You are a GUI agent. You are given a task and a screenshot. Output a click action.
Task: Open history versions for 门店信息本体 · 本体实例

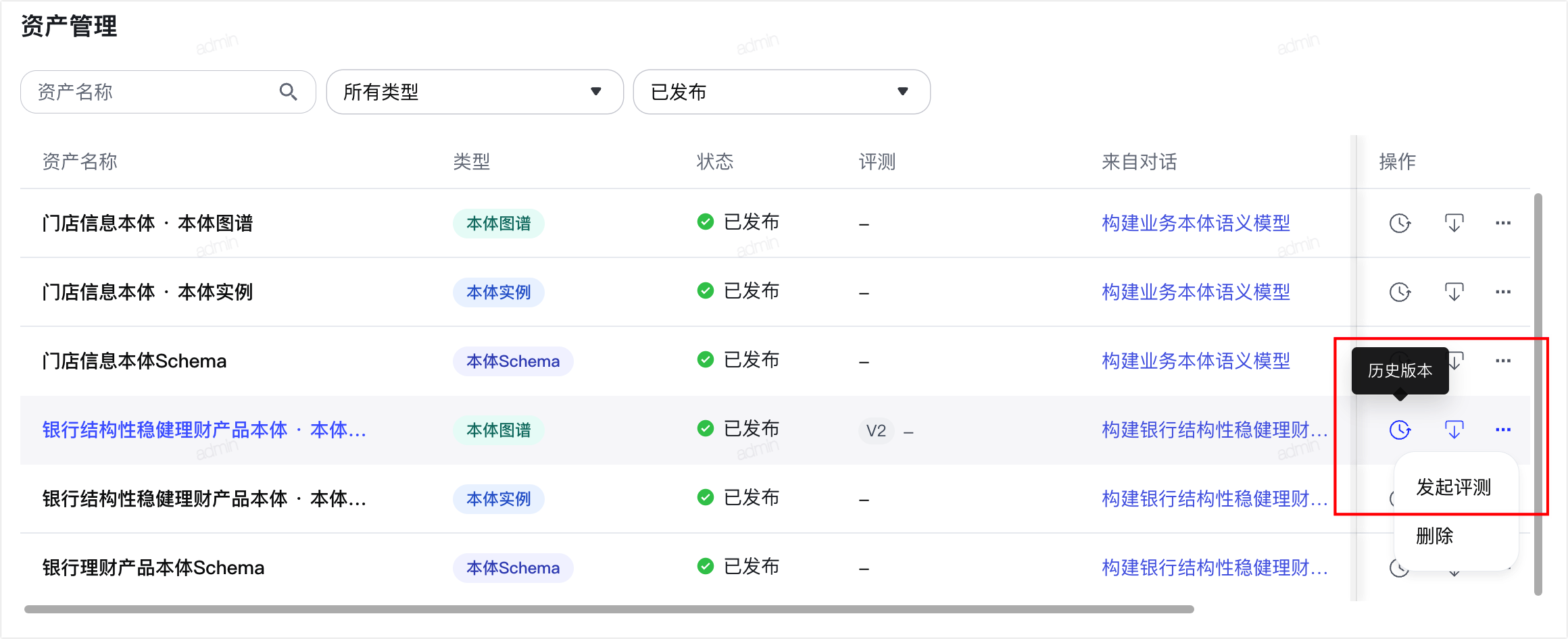click(x=1400, y=292)
